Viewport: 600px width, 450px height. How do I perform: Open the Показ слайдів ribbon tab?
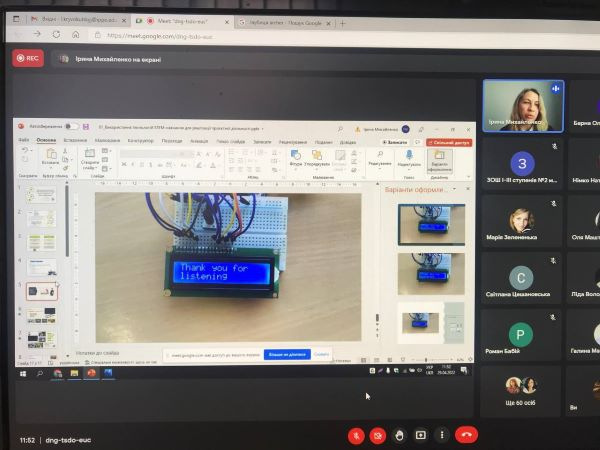tap(230, 142)
